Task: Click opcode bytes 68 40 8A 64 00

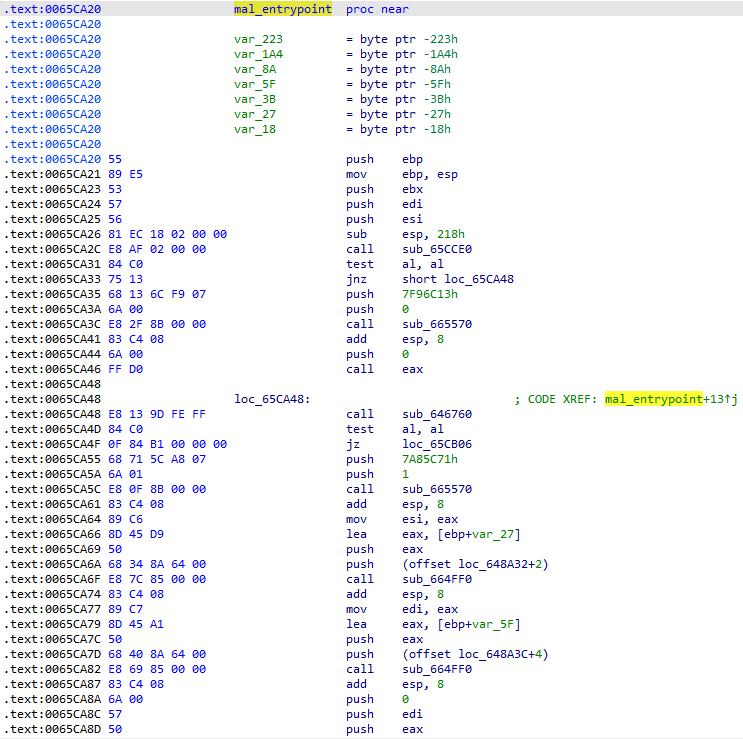Action: coord(157,654)
